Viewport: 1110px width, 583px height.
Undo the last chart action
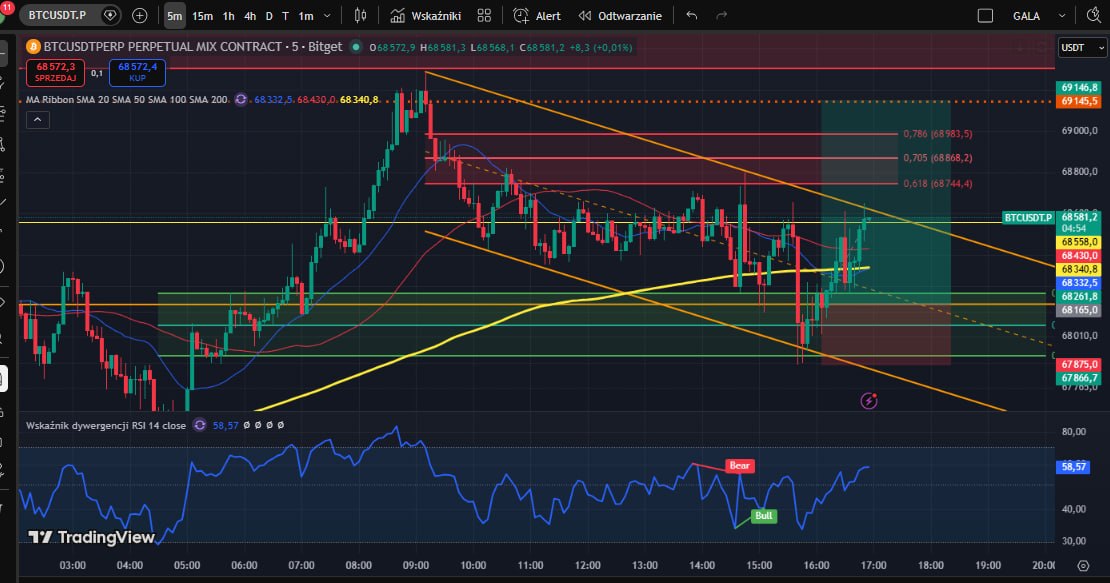coord(692,16)
